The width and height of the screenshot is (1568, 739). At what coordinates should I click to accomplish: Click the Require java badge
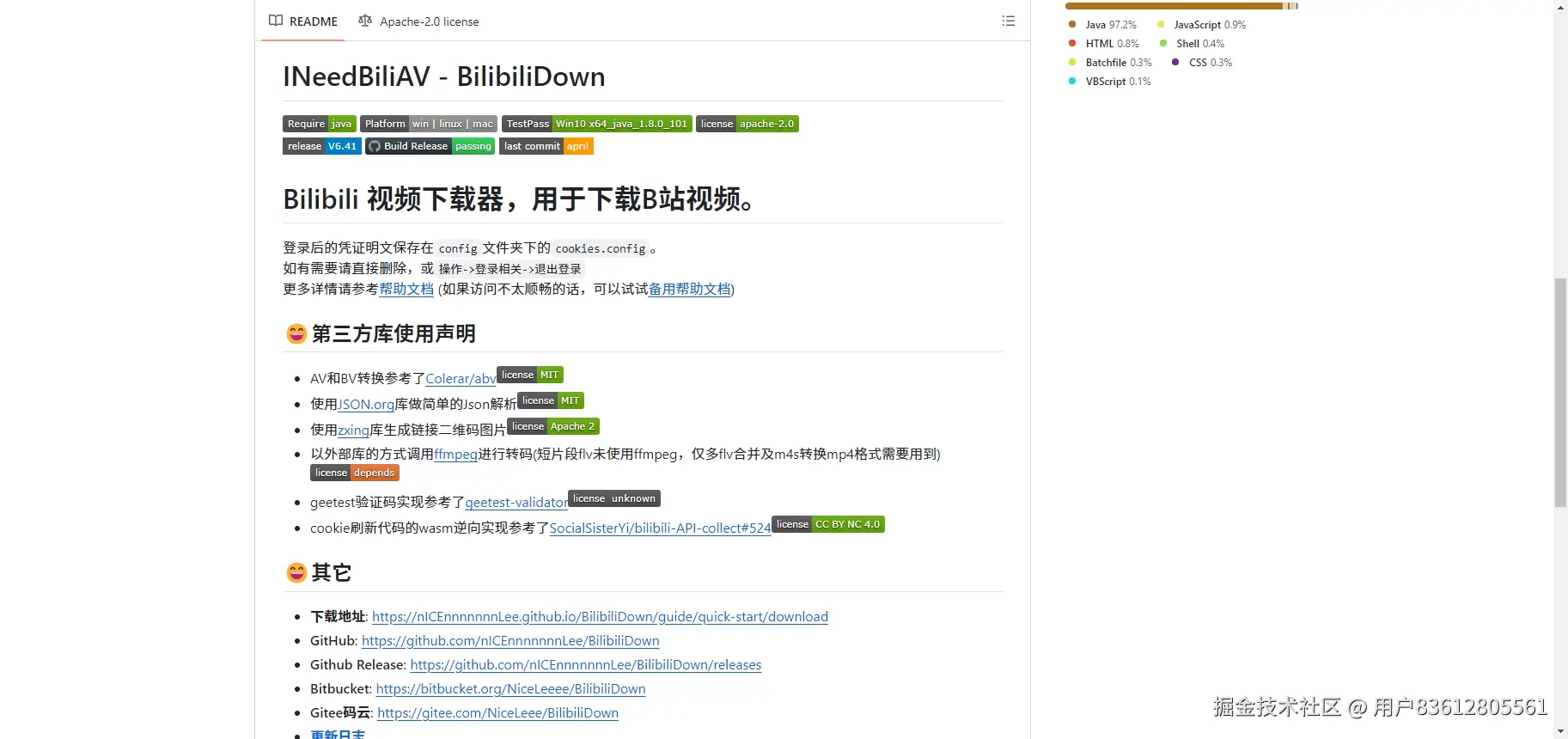pos(320,124)
